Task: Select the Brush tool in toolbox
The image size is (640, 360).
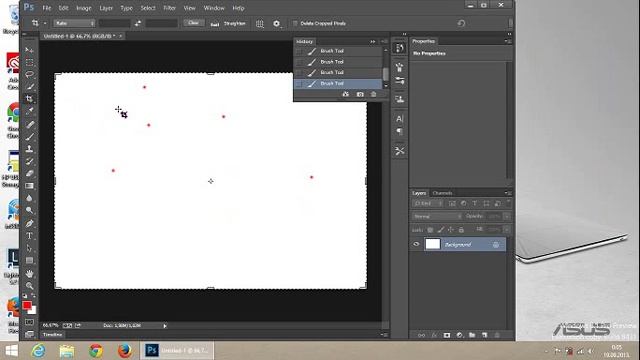Action: pyautogui.click(x=29, y=137)
